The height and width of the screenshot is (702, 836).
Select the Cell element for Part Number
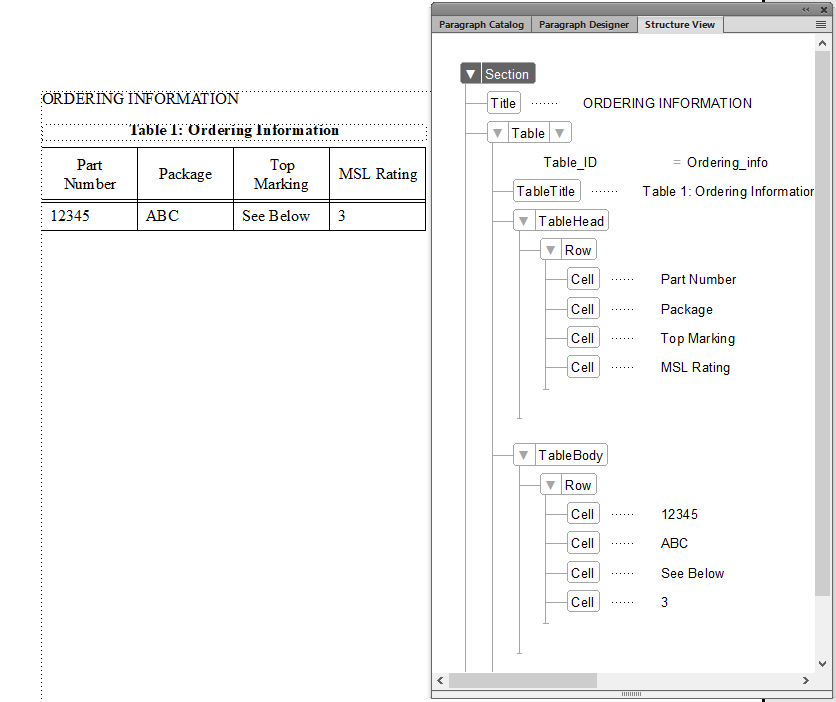click(x=583, y=279)
